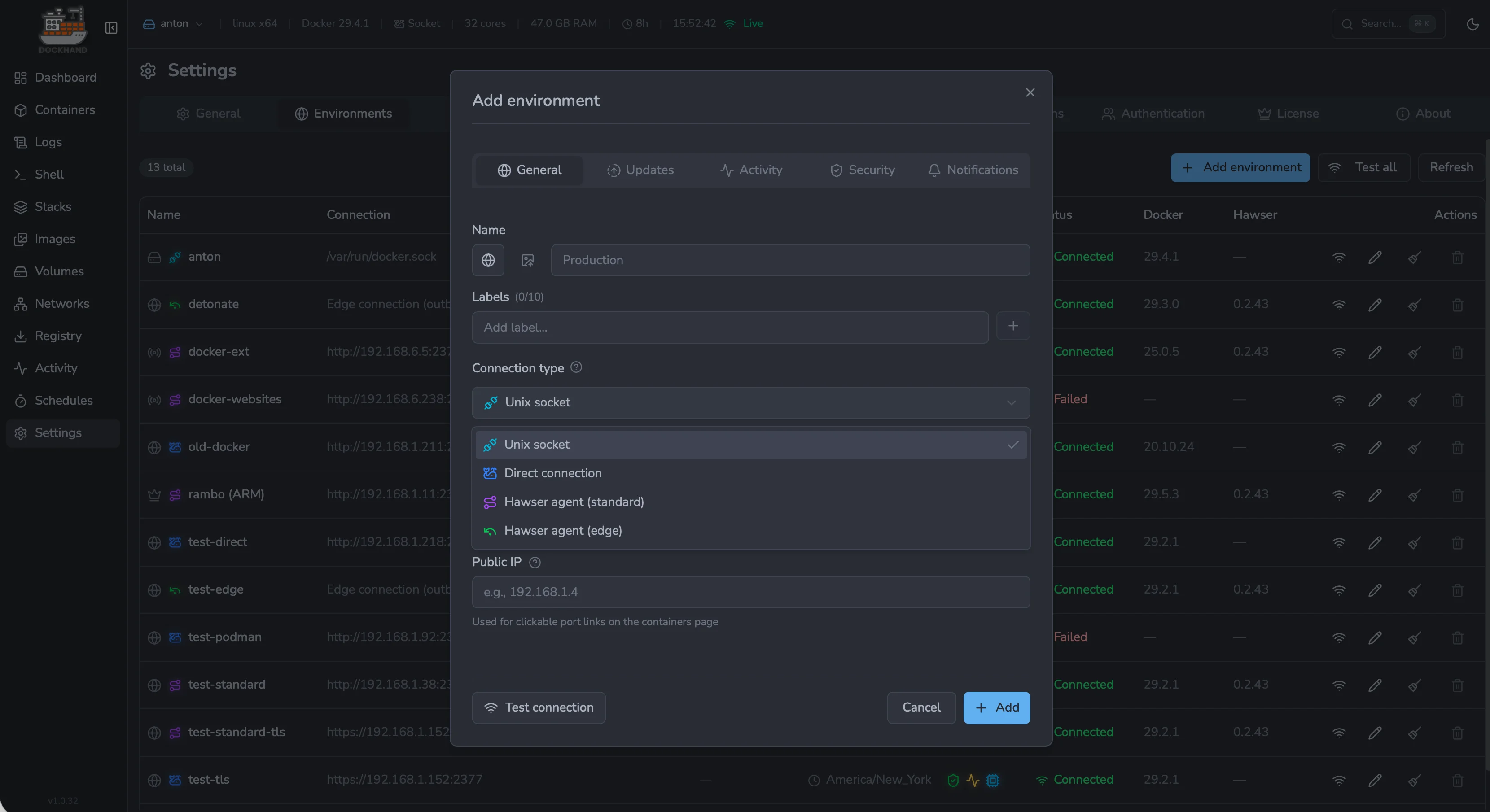Click the Public IP input field
Screen dimensions: 1490x812
751,592
